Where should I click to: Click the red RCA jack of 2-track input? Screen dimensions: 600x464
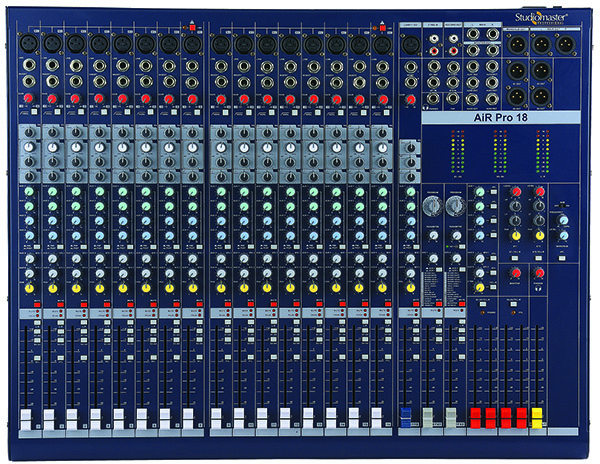[434, 50]
